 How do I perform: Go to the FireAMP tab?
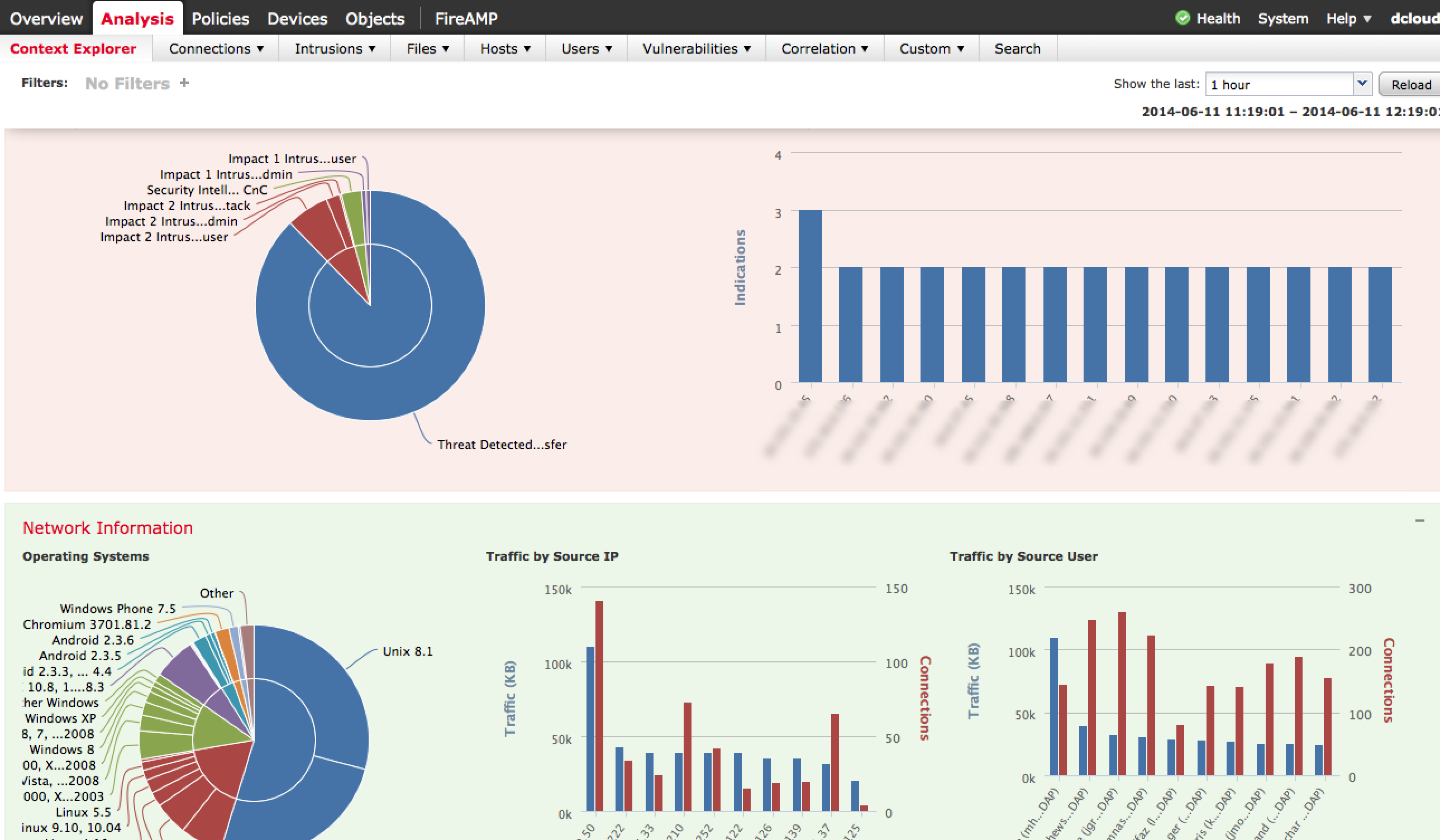[x=466, y=19]
